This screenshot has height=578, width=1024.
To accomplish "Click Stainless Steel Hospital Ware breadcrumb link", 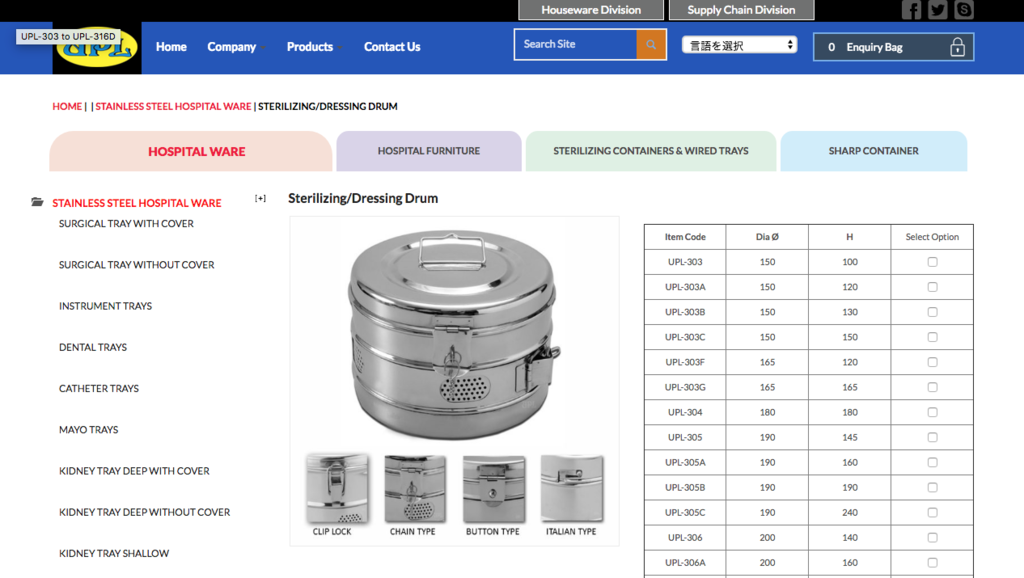I will pos(173,106).
